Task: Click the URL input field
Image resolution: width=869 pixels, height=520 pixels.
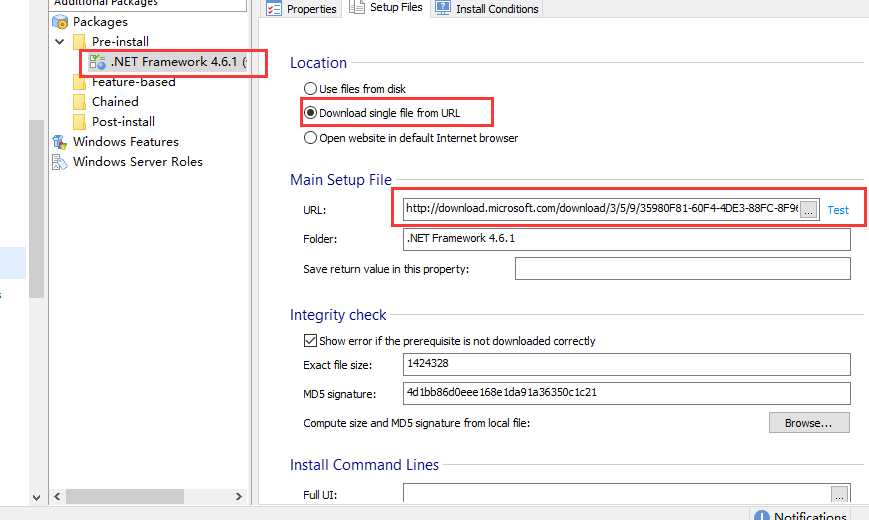Action: coord(601,209)
